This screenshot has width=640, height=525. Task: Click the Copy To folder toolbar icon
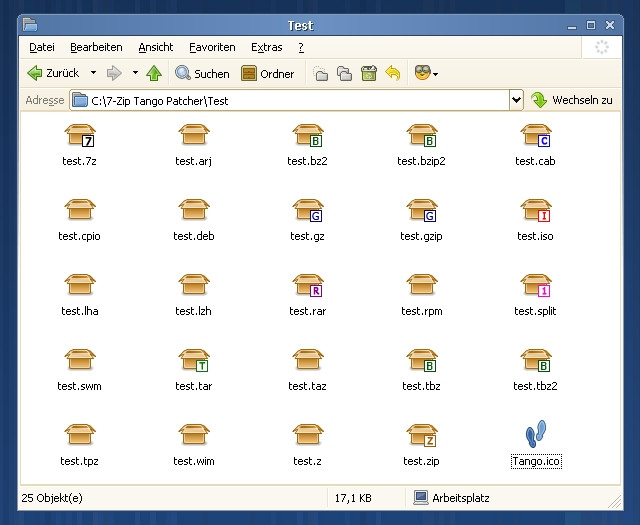344,73
